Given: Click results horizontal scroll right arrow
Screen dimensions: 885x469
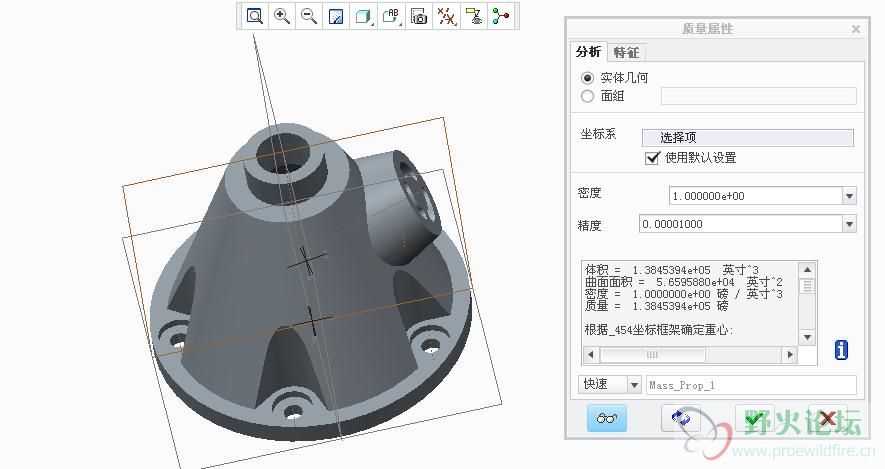Looking at the screenshot, I should coord(790,355).
